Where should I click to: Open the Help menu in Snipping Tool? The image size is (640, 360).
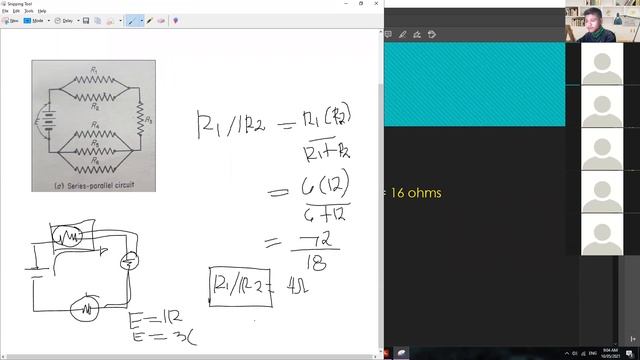tap(42, 11)
